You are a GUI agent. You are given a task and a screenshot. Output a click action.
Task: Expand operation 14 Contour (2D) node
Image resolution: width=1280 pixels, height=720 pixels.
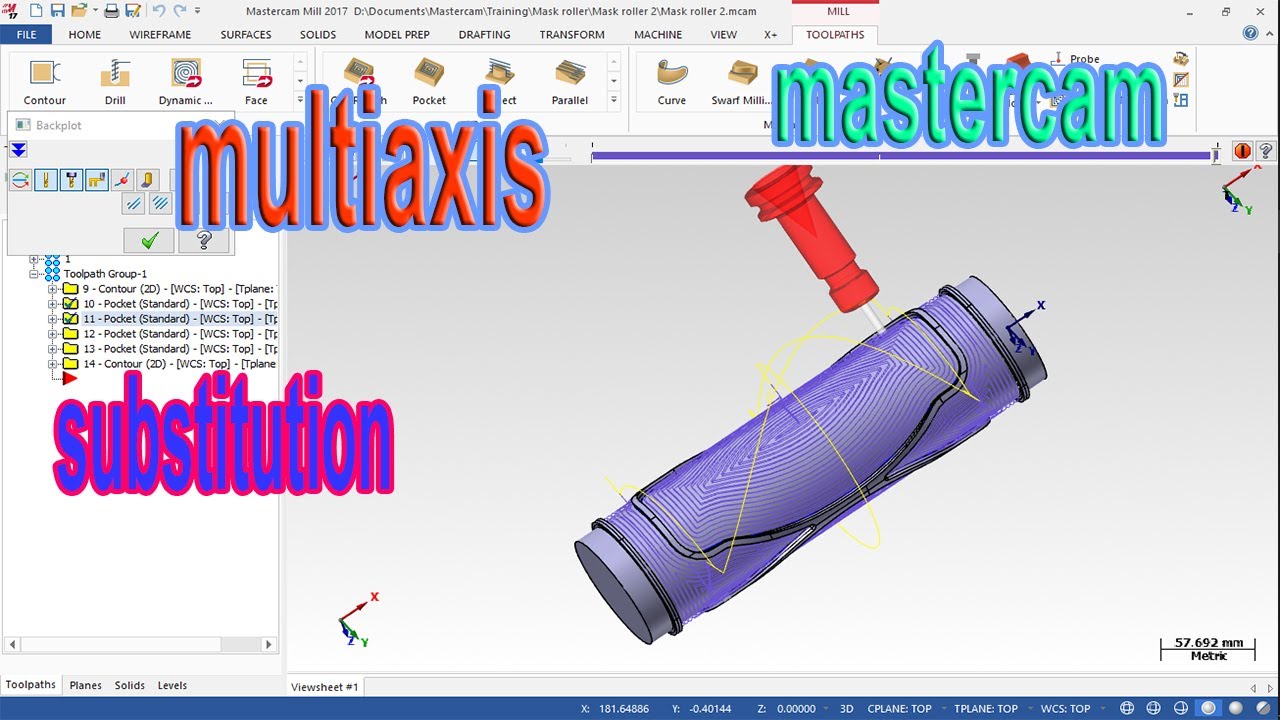click(53, 364)
